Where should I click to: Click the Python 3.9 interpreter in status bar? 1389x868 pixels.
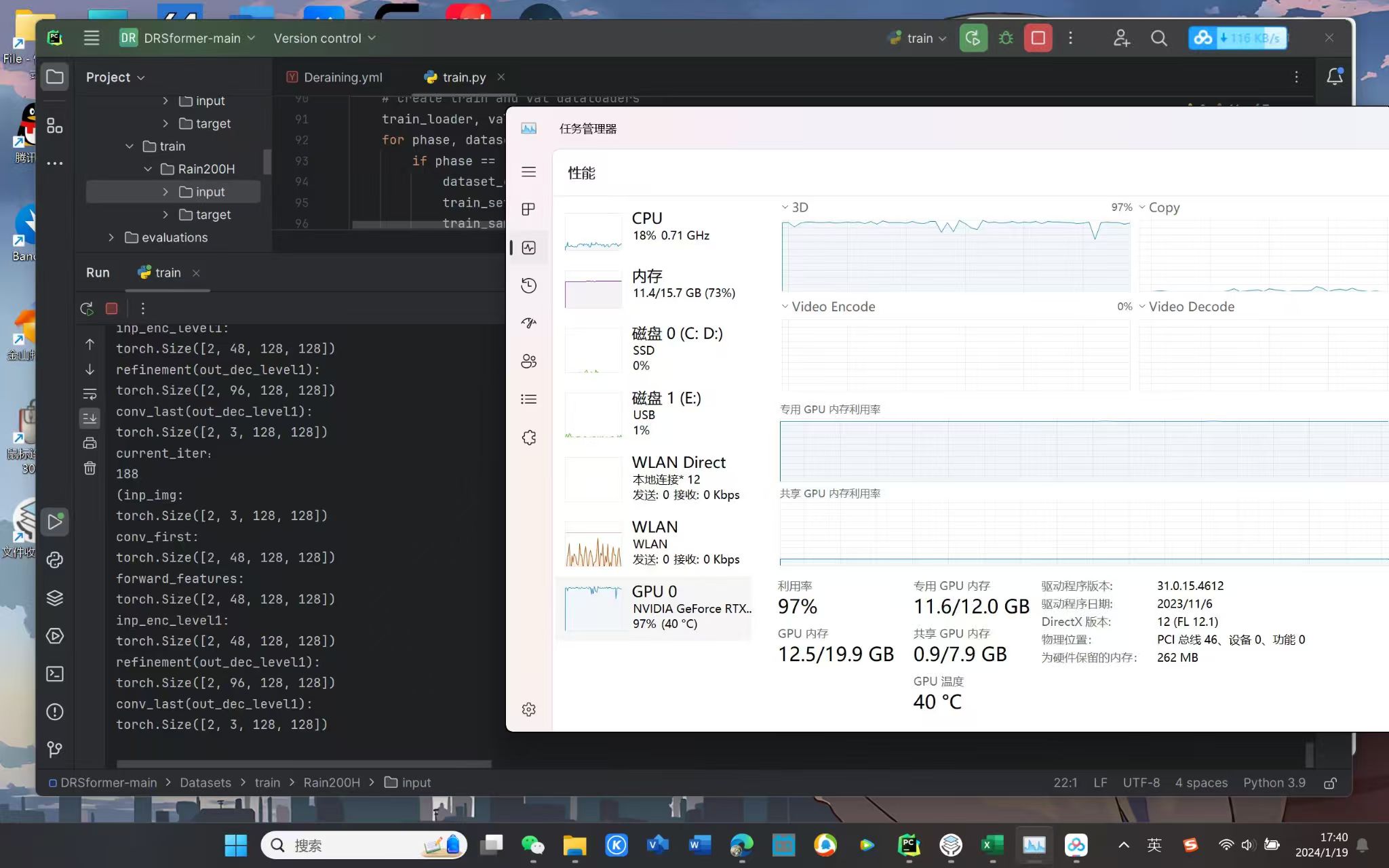(1274, 783)
